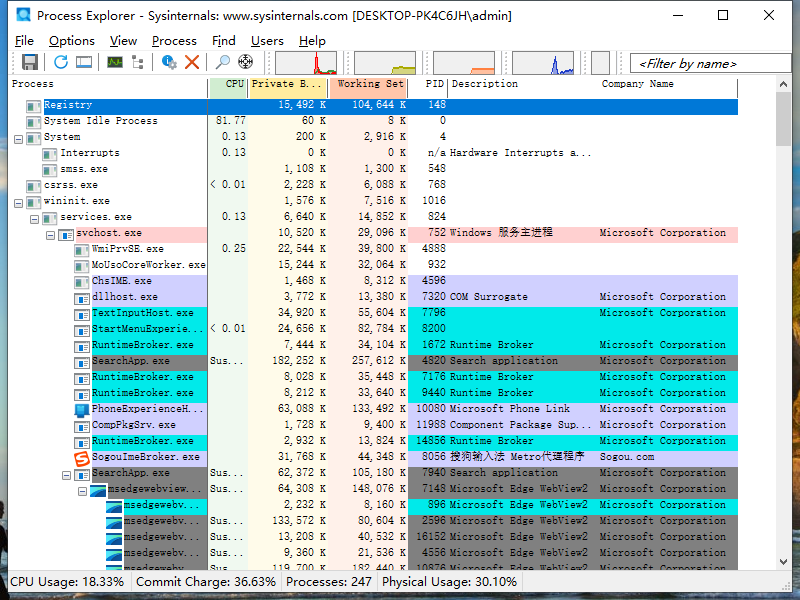This screenshot has height=600, width=800.
Task: Click the physical memory history graph
Action: click(464, 63)
